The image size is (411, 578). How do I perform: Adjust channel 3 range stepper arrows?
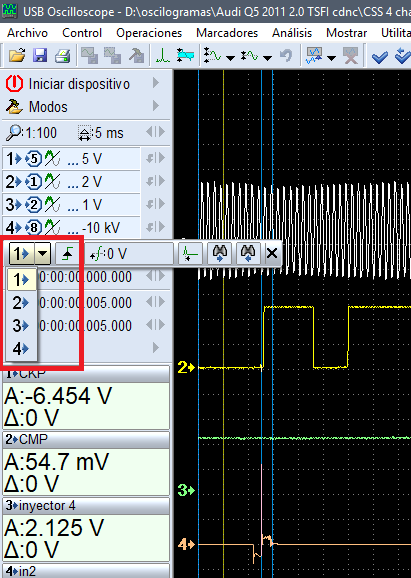[x=155, y=204]
